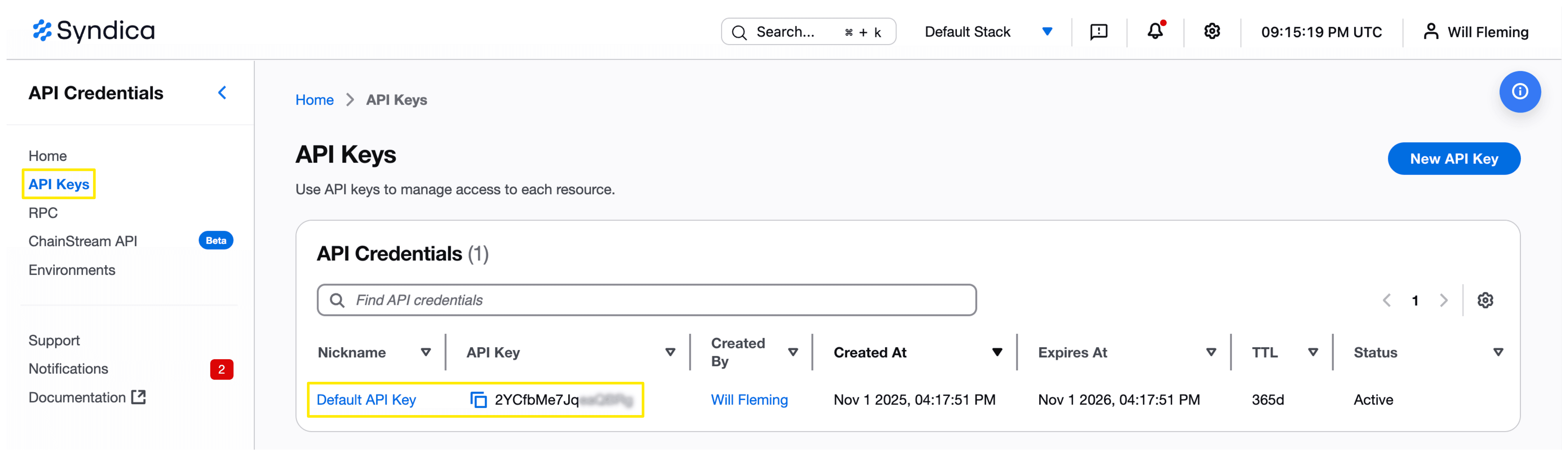Viewport: 1568px width, 456px height.
Task: Open the notifications bell
Action: point(1155,32)
